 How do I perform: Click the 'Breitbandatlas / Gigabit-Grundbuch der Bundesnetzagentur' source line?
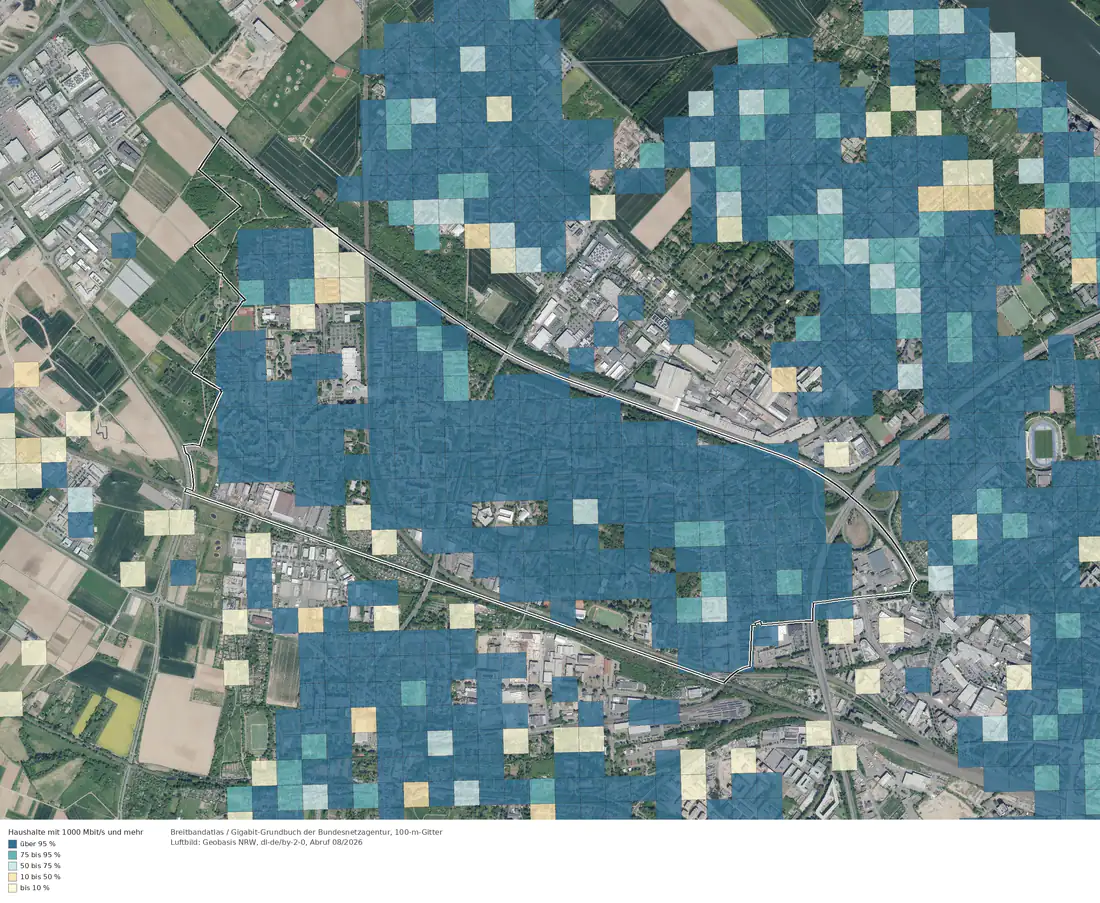(307, 832)
